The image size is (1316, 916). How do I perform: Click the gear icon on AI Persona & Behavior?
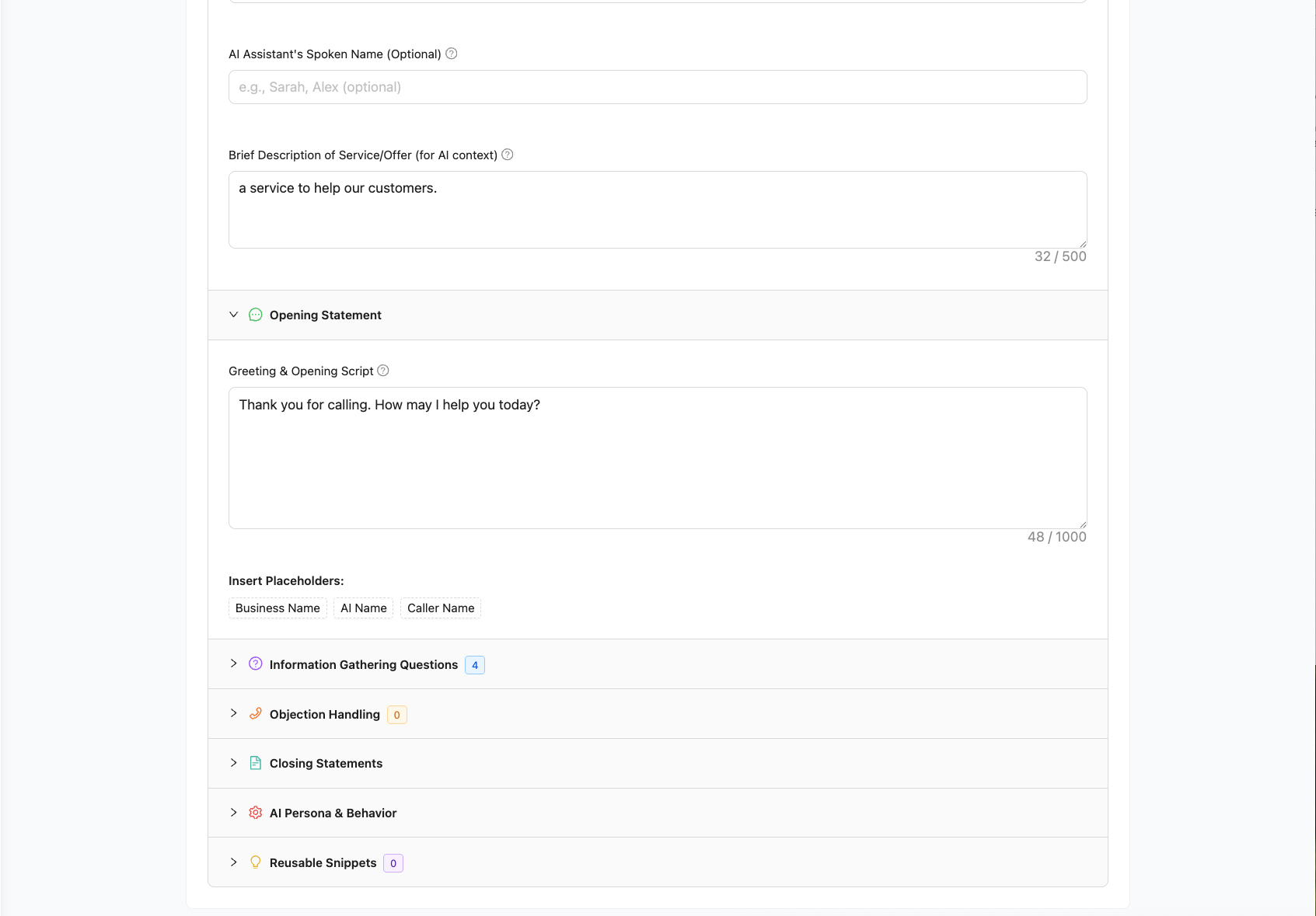click(255, 812)
